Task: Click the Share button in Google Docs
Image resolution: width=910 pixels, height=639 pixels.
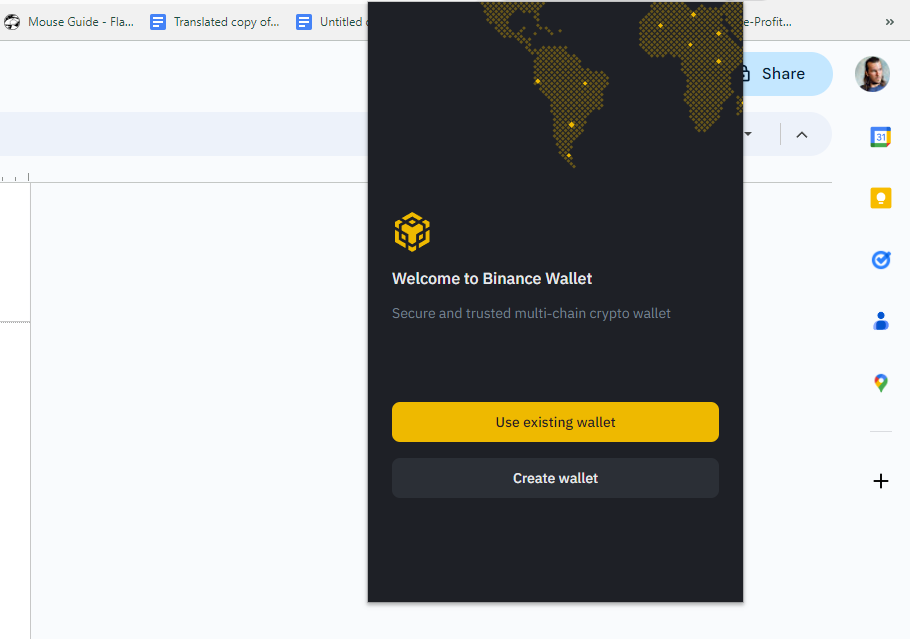Action: click(787, 74)
